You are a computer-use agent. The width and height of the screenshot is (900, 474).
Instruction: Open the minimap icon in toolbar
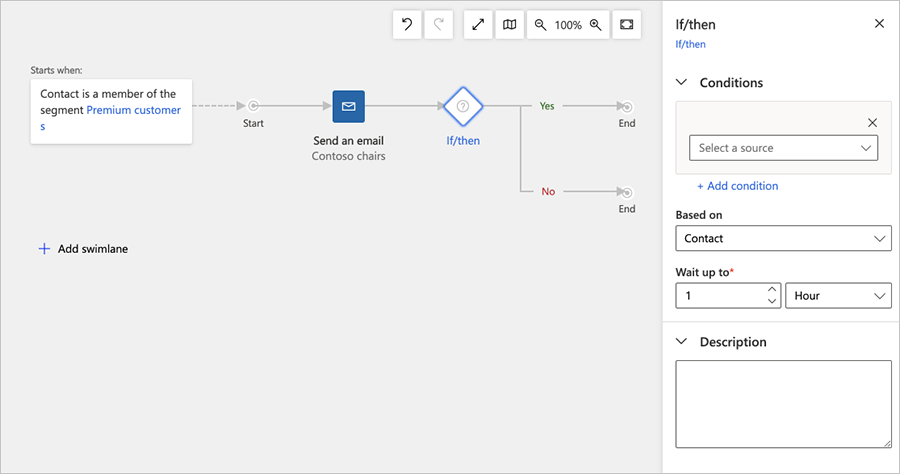point(510,25)
